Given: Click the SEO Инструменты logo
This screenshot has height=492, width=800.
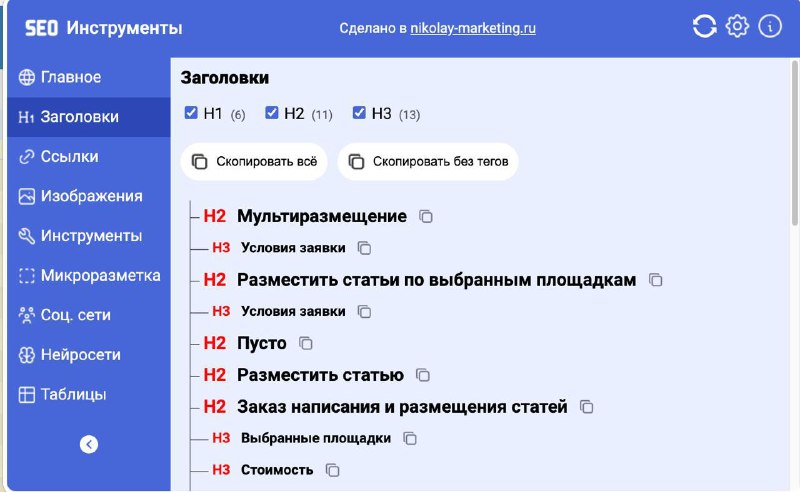Looking at the screenshot, I should [x=104, y=28].
